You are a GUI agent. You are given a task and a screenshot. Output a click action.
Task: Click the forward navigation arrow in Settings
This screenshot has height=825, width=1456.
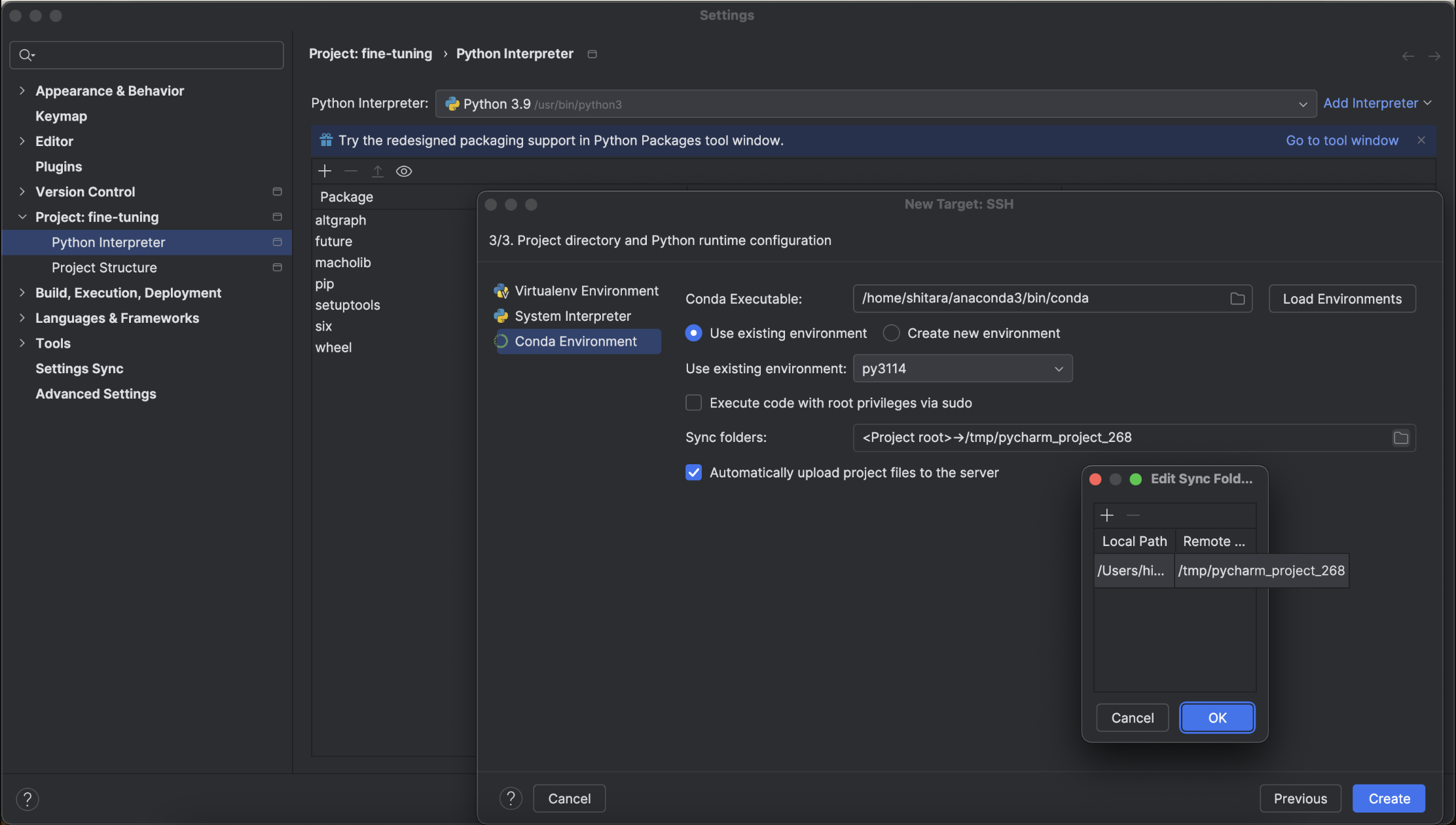pos(1434,56)
